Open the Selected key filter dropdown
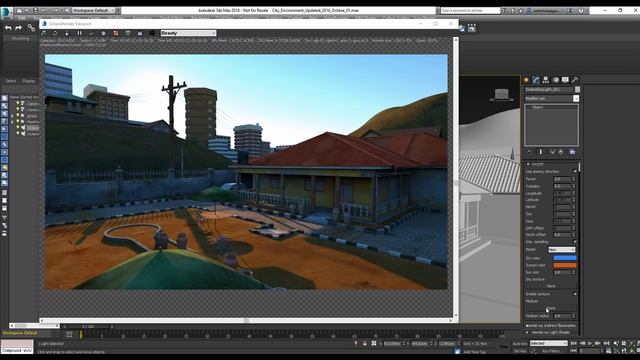This screenshot has height=360, width=640. point(549,344)
